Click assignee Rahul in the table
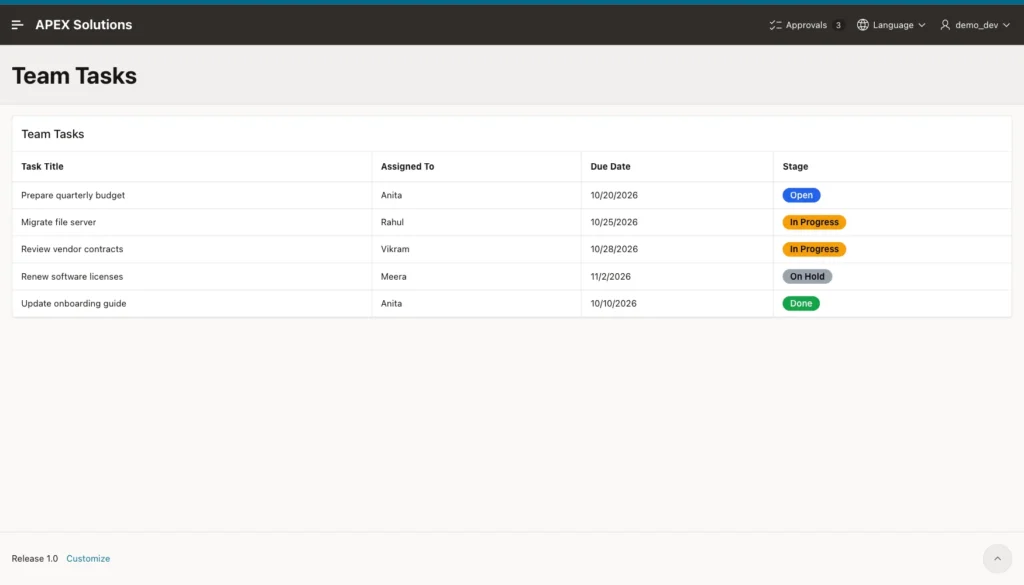 [392, 222]
